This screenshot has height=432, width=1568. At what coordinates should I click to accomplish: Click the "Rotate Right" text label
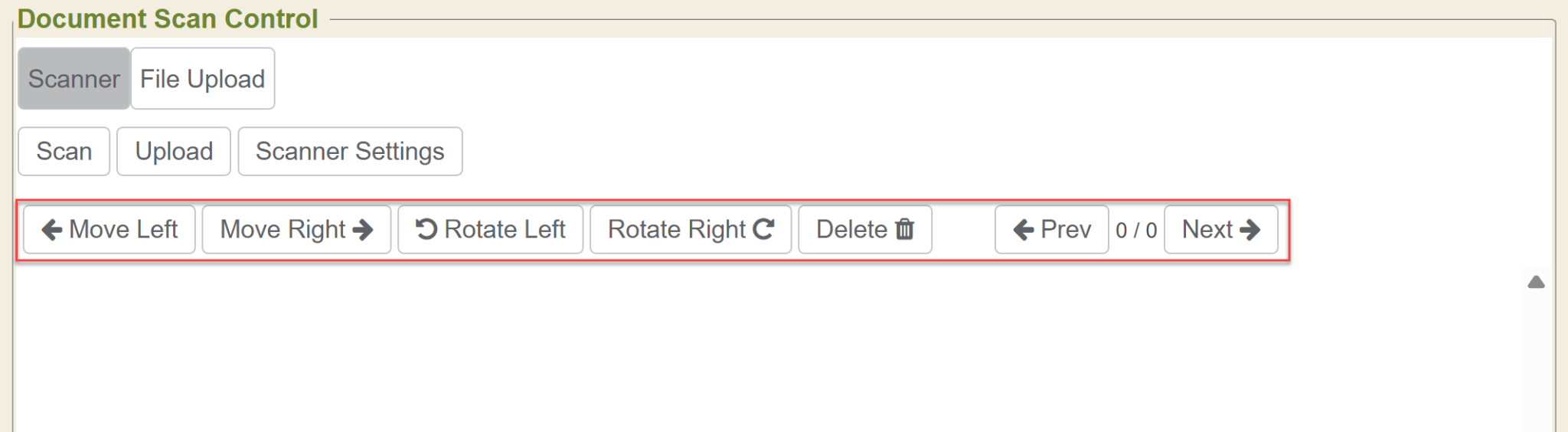click(677, 230)
